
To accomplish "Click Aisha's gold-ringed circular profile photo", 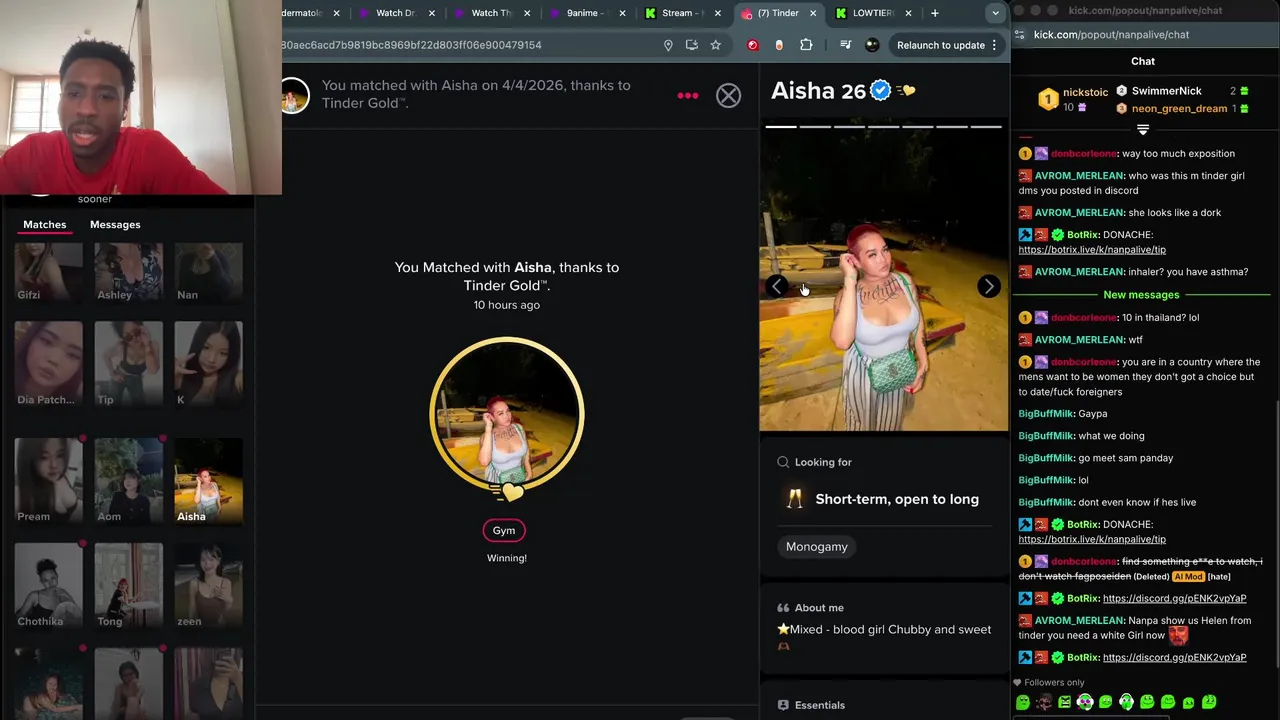I will point(507,414).
